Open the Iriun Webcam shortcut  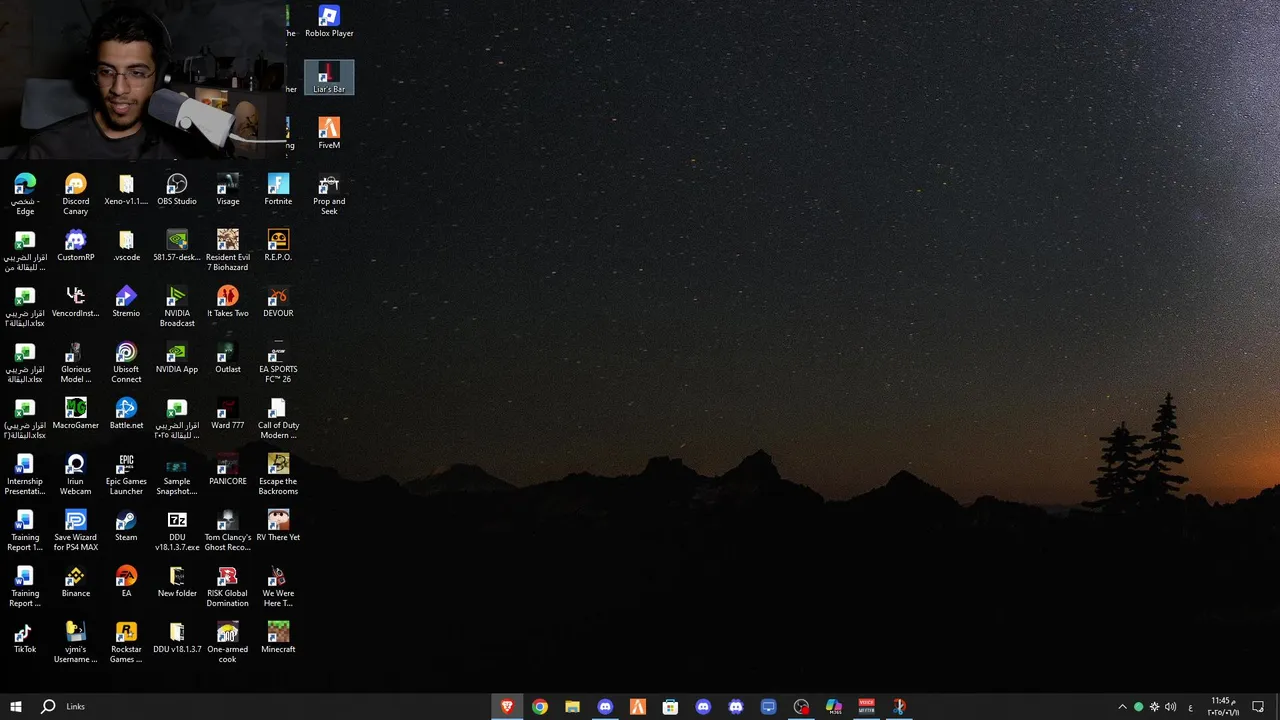tap(76, 474)
